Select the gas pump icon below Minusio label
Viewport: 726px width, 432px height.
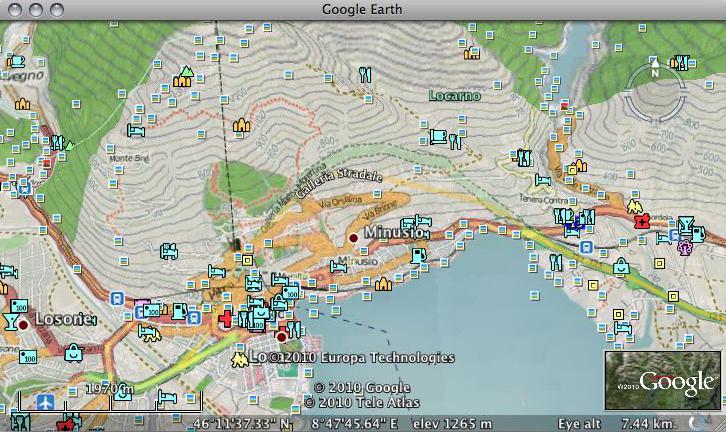coord(419,256)
